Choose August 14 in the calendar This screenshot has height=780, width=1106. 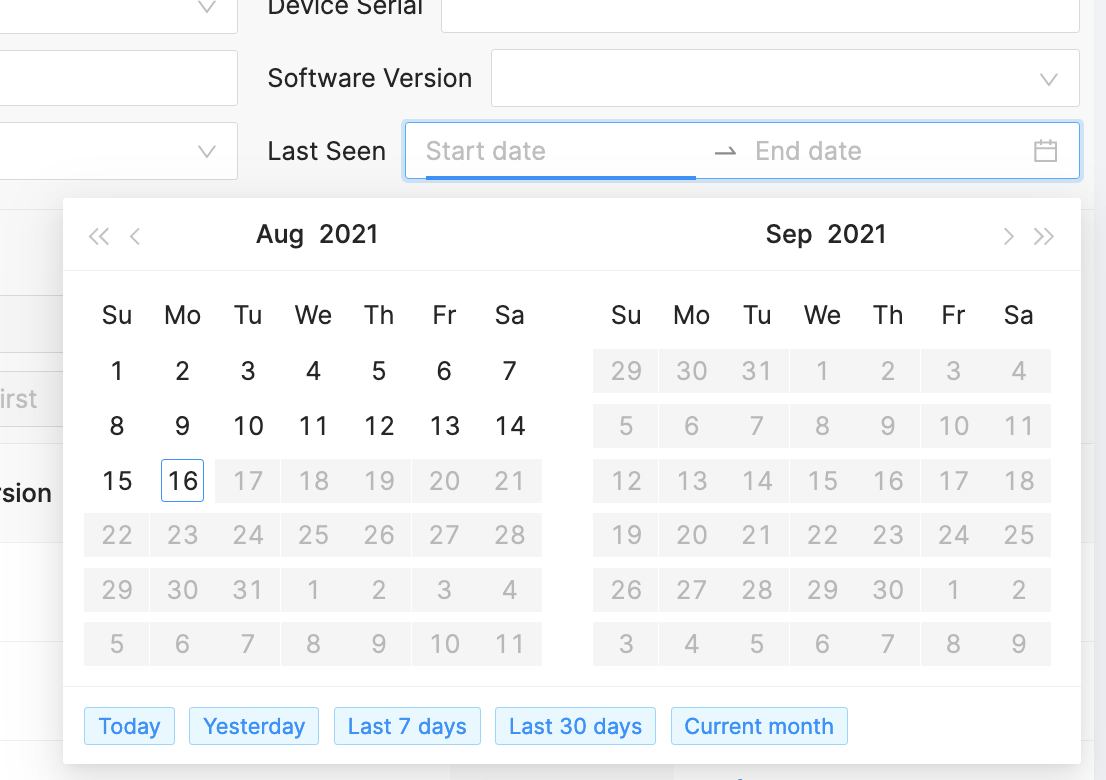509,427
